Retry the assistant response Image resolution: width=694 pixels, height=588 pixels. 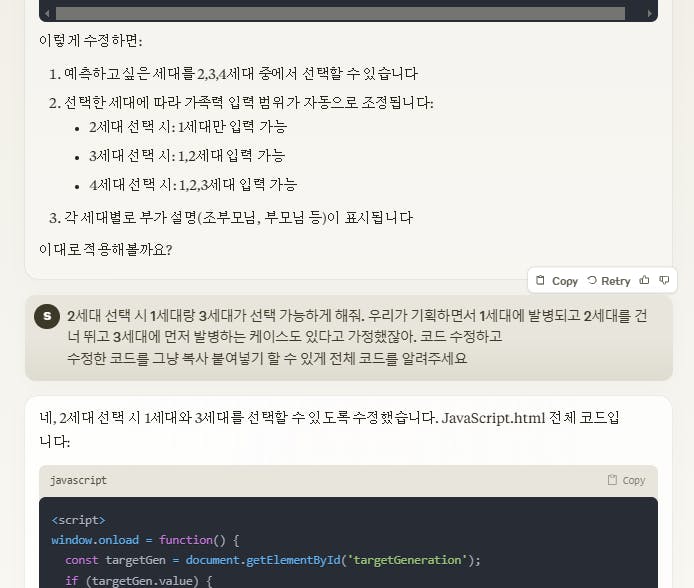(609, 281)
